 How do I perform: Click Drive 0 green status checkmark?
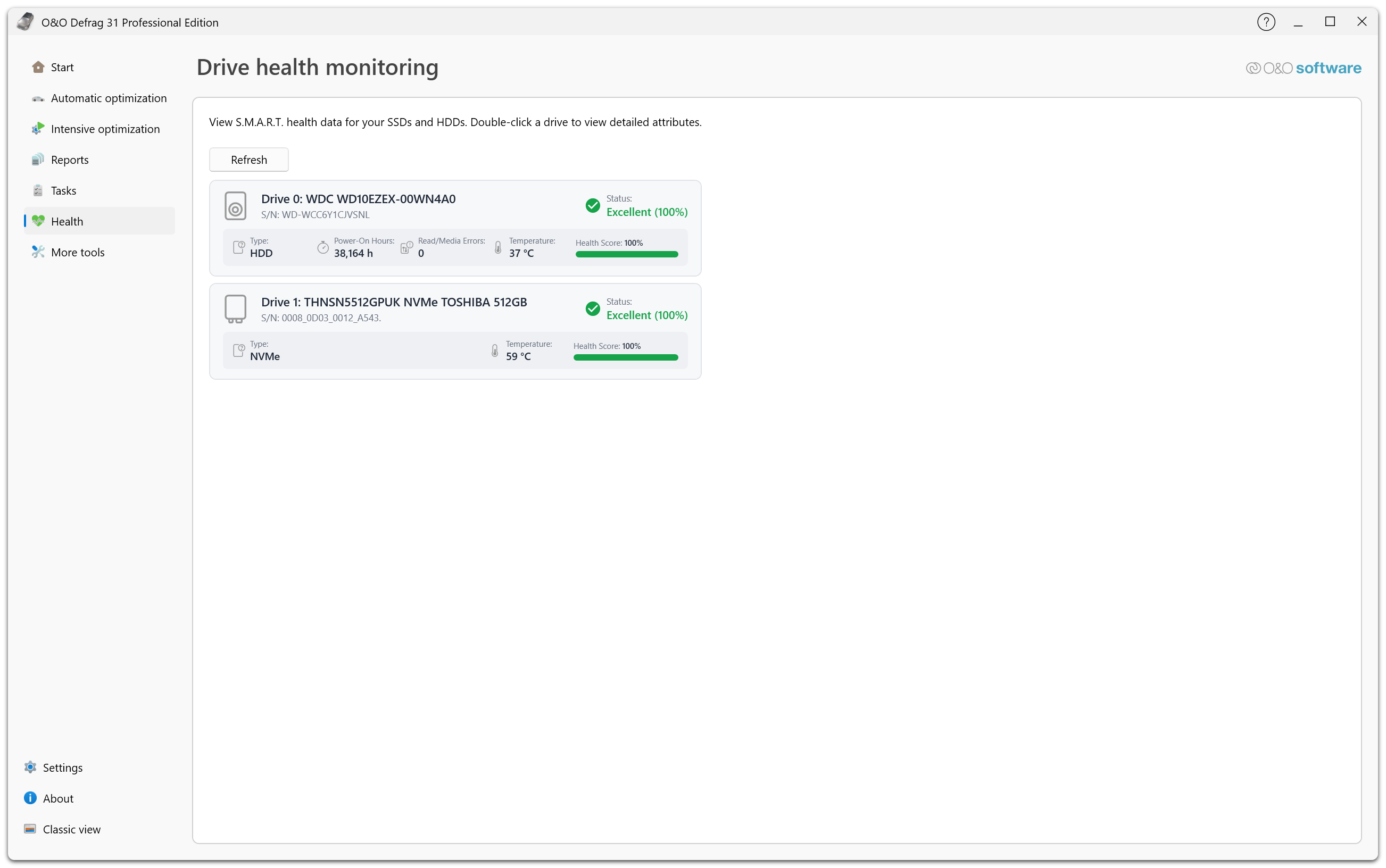[593, 205]
